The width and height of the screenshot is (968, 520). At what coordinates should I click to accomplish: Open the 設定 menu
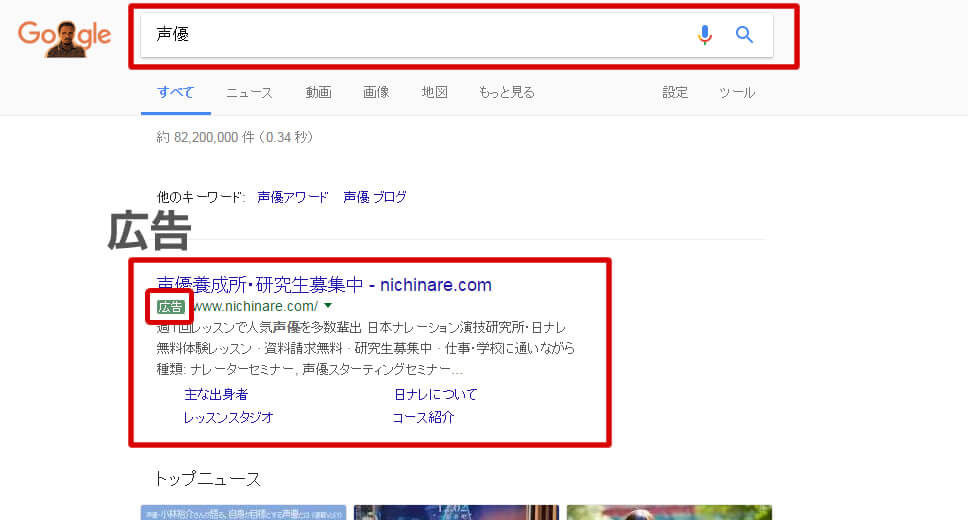pyautogui.click(x=675, y=93)
